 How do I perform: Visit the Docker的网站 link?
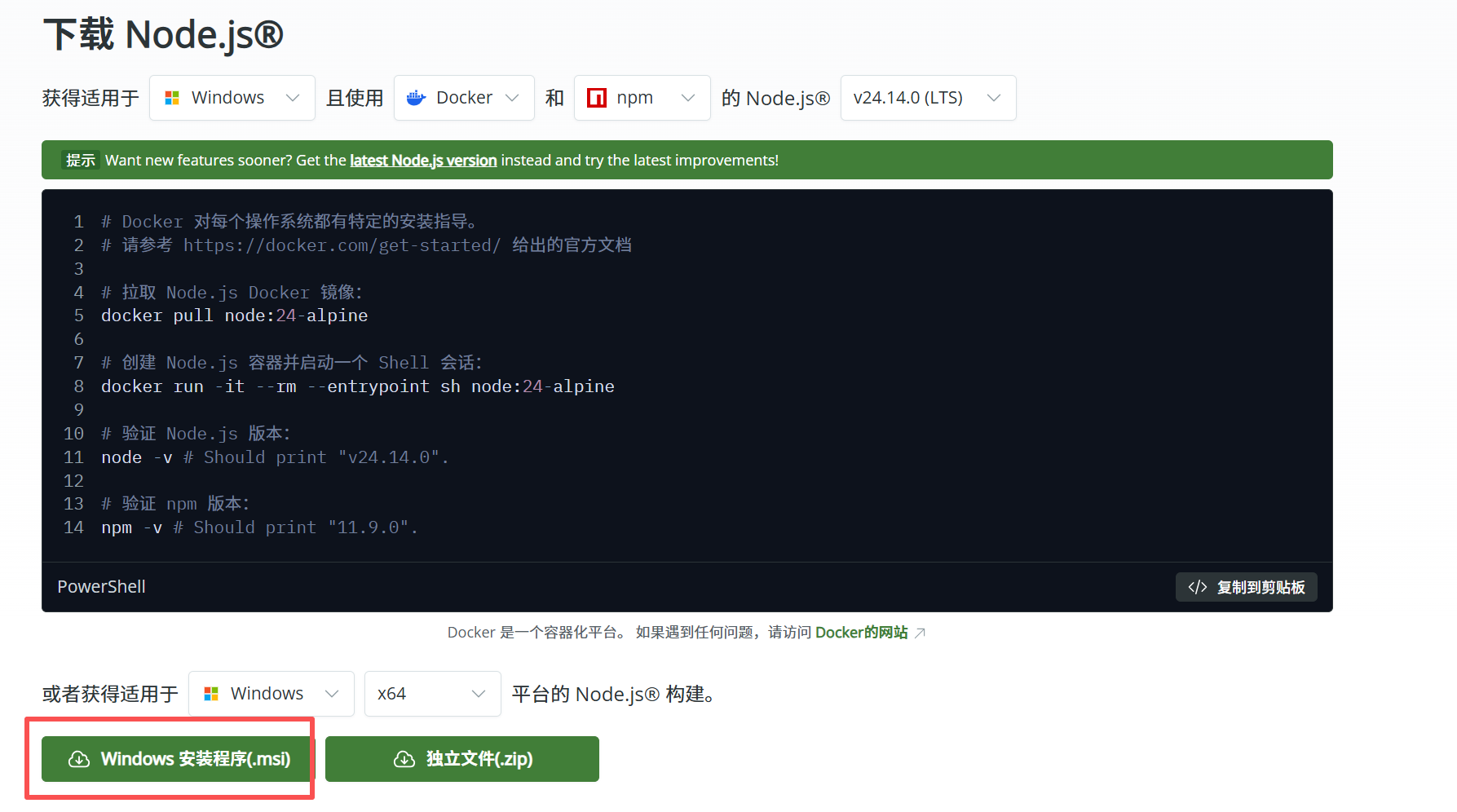coord(861,632)
